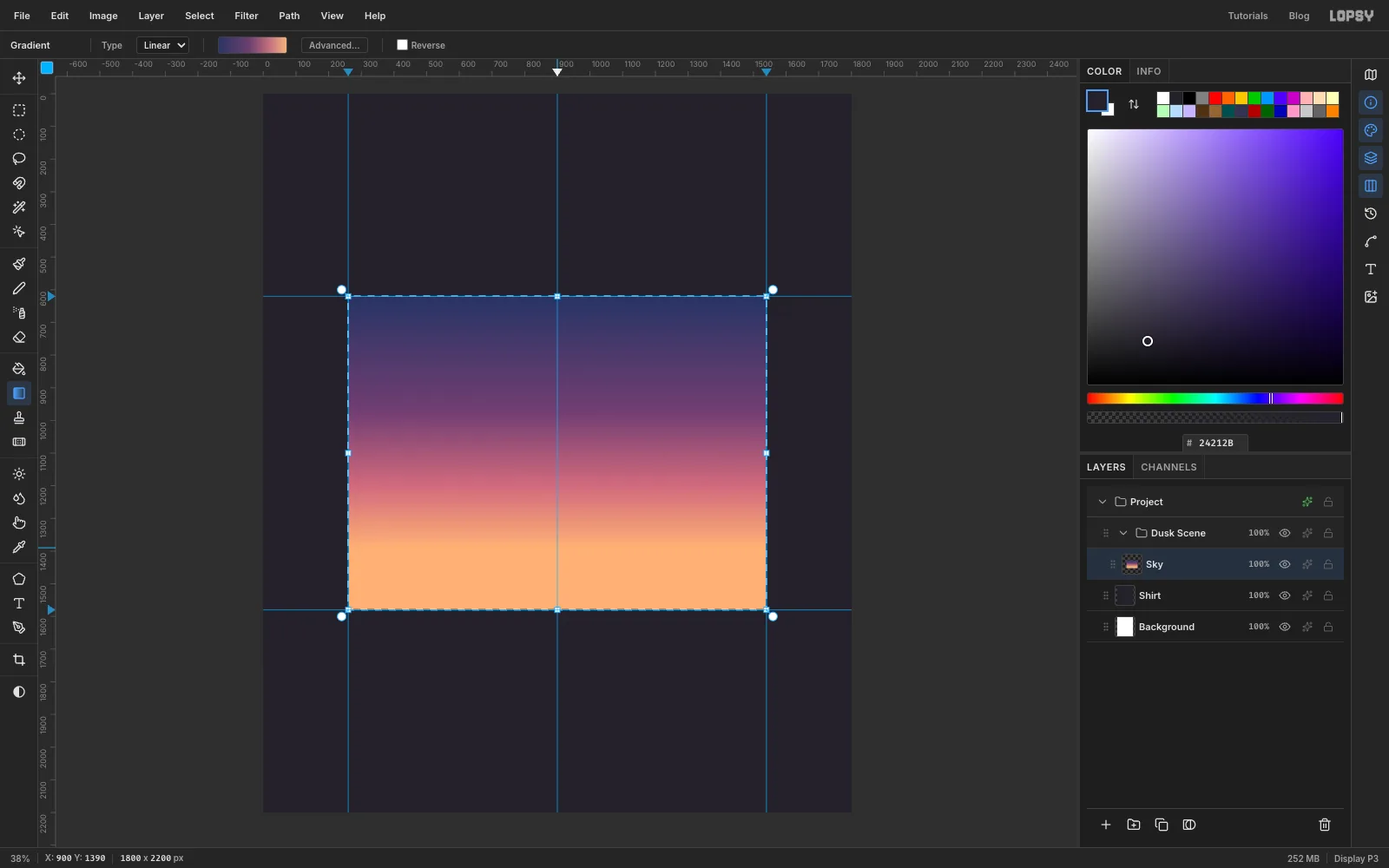Open the Tutorials link

1247,16
